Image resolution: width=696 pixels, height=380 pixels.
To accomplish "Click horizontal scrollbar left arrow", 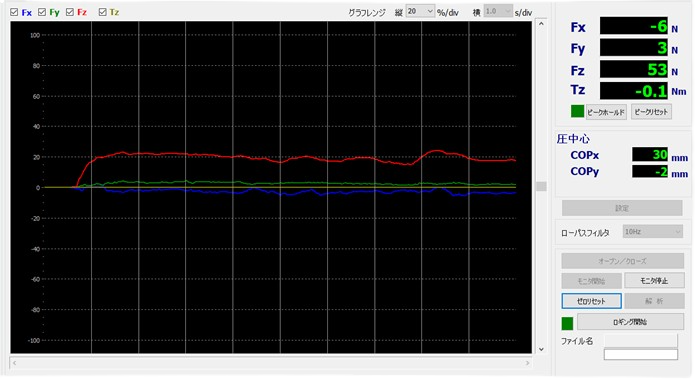I will click(x=15, y=363).
